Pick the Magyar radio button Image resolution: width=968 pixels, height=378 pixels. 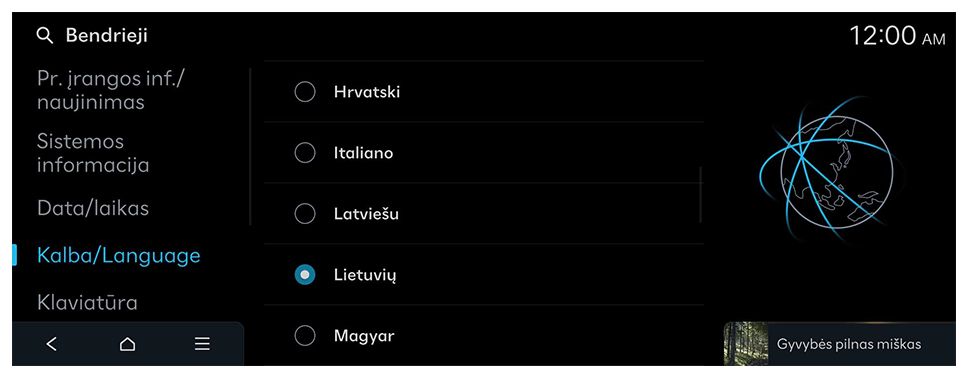305,336
